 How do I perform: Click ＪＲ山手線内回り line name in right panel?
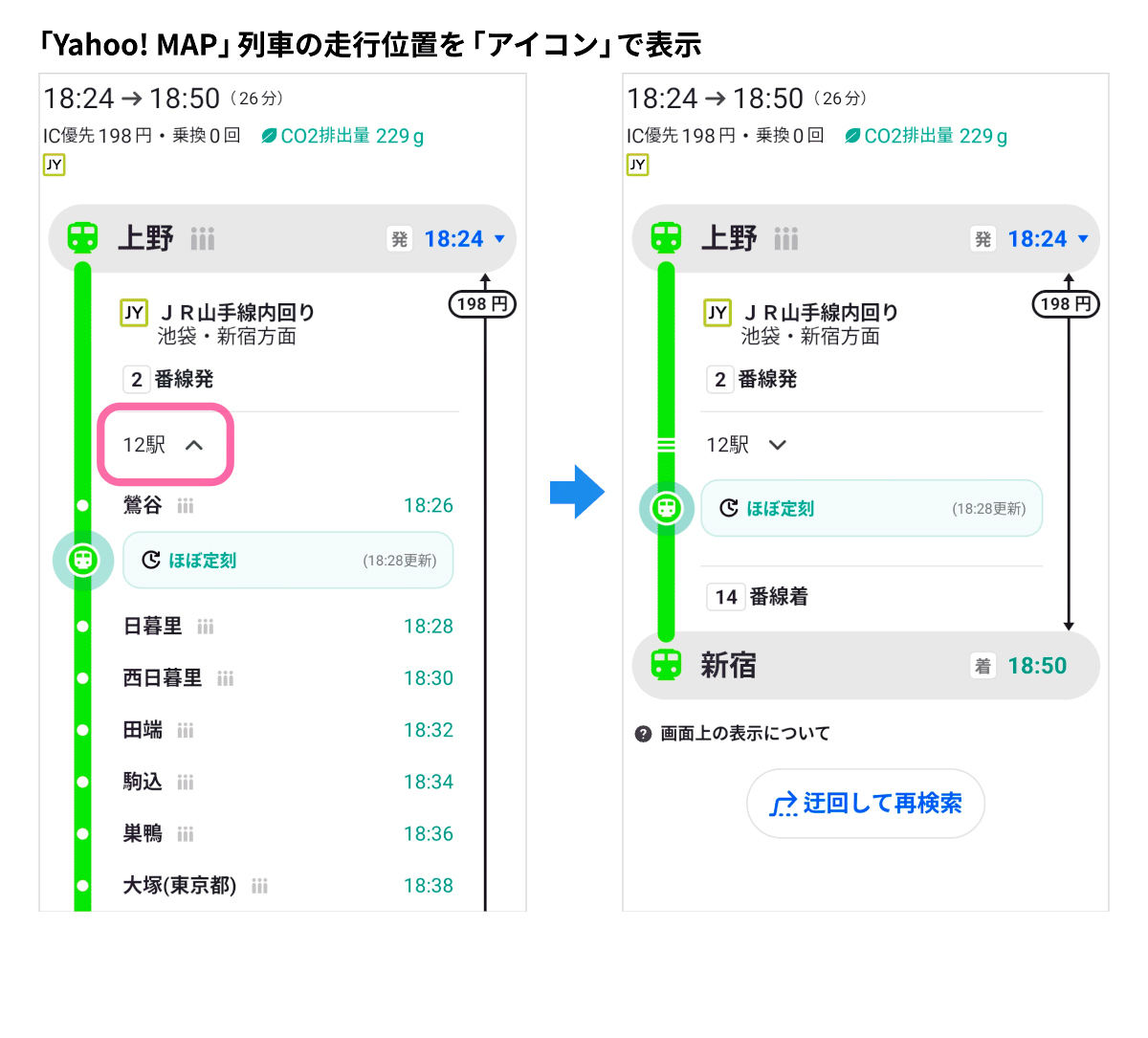[821, 313]
